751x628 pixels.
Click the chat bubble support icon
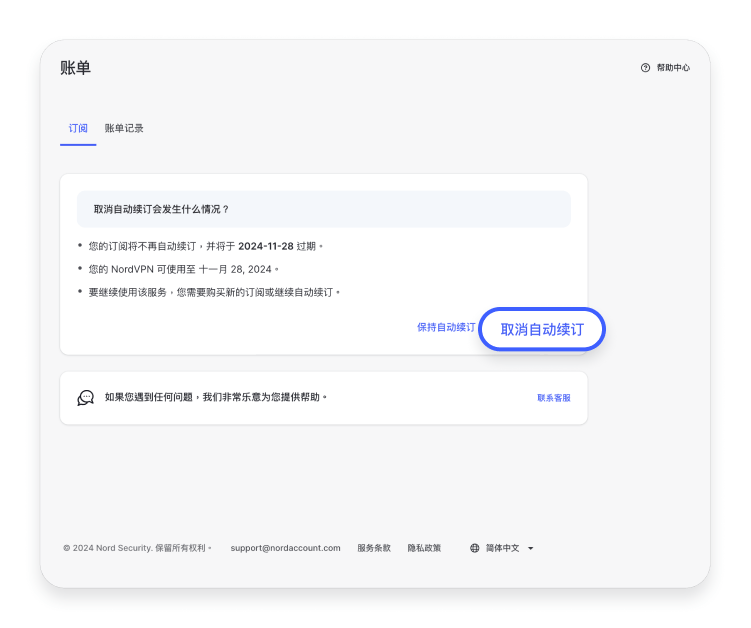[86, 398]
